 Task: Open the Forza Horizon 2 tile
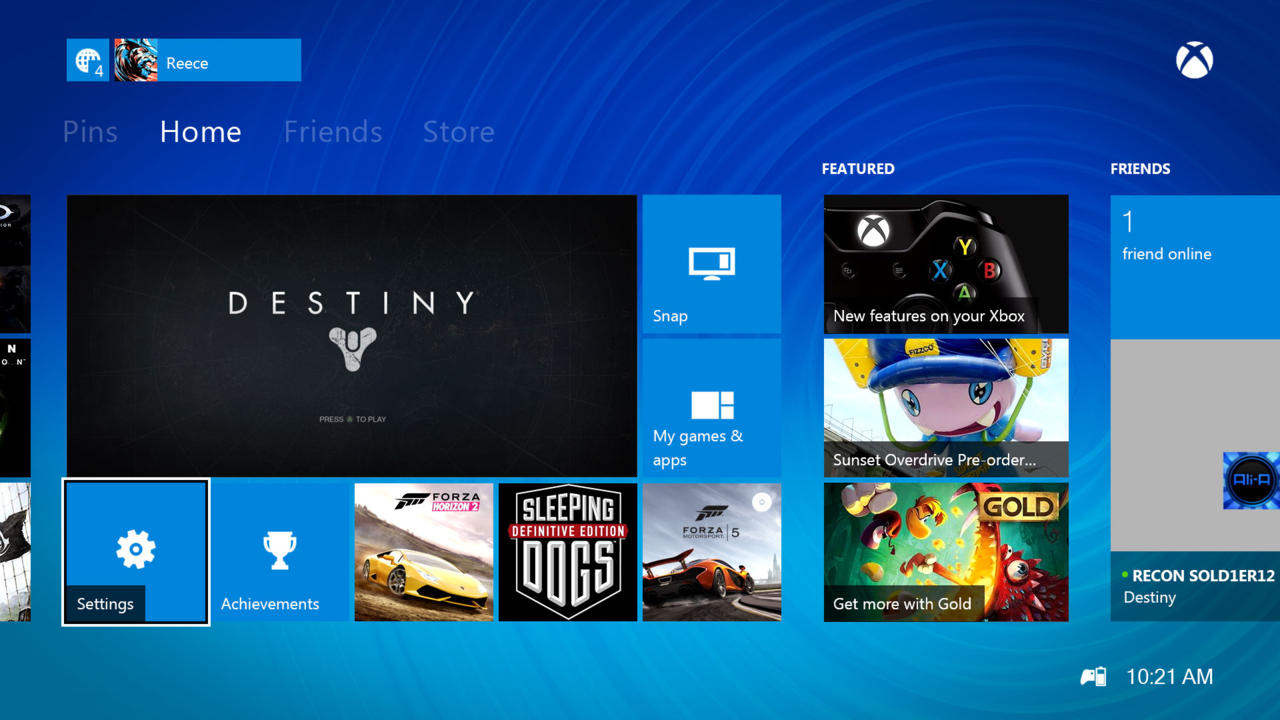(424, 552)
